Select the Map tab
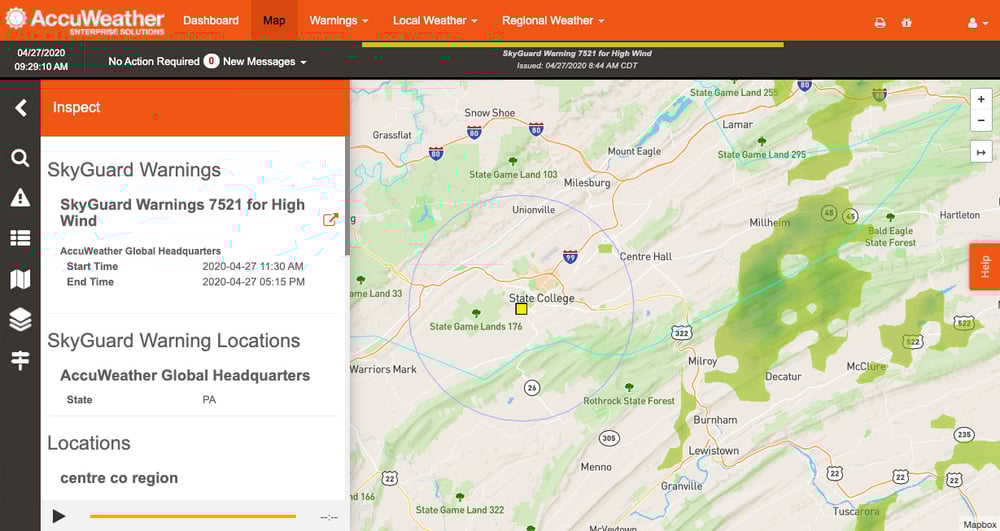1000x531 pixels. pos(274,20)
